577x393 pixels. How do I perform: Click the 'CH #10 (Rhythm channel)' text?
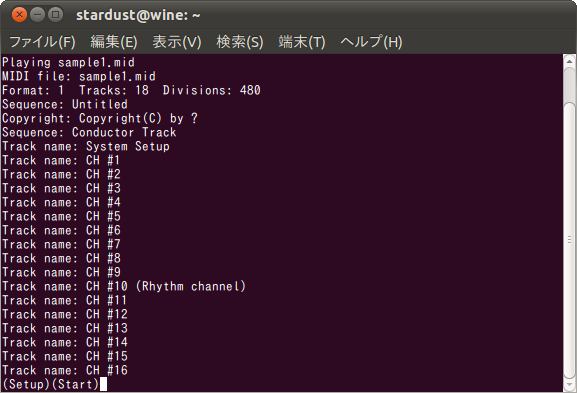[166, 286]
